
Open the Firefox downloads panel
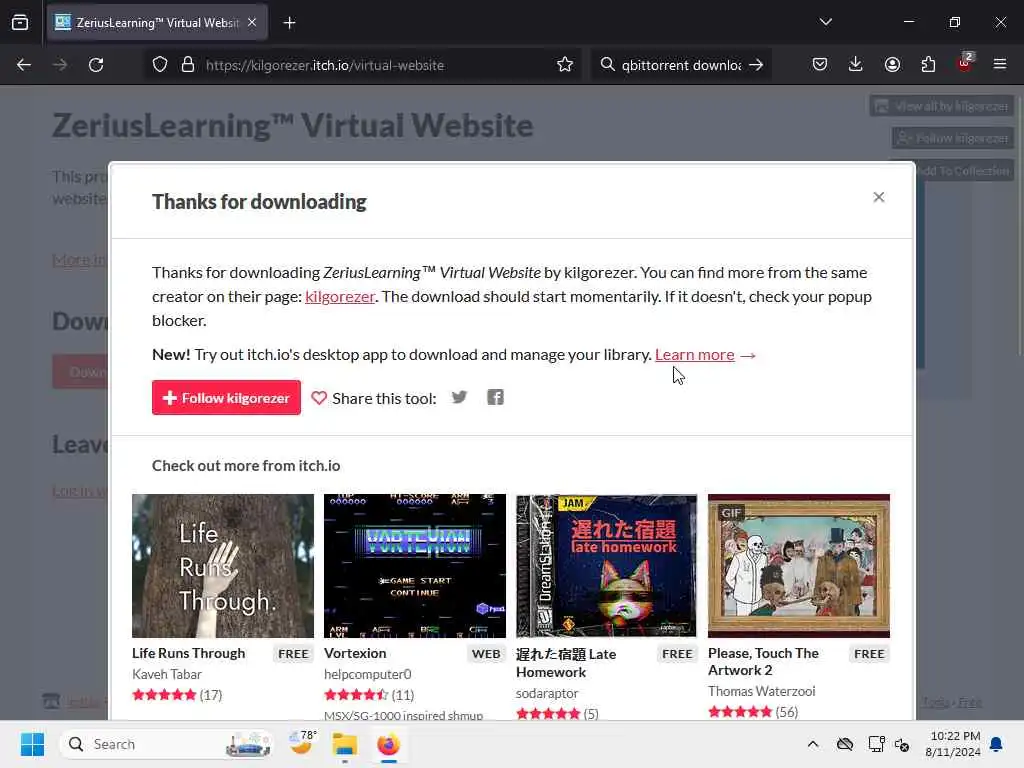point(856,64)
